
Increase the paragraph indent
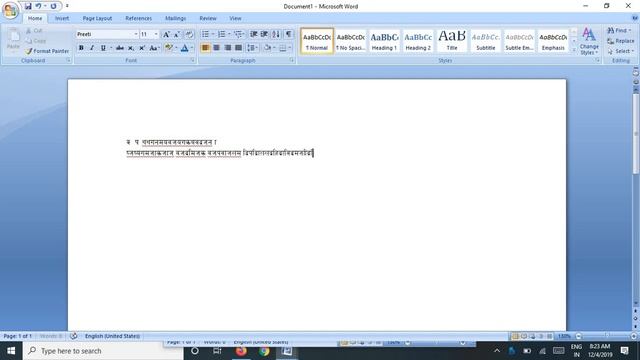[x=264, y=34]
